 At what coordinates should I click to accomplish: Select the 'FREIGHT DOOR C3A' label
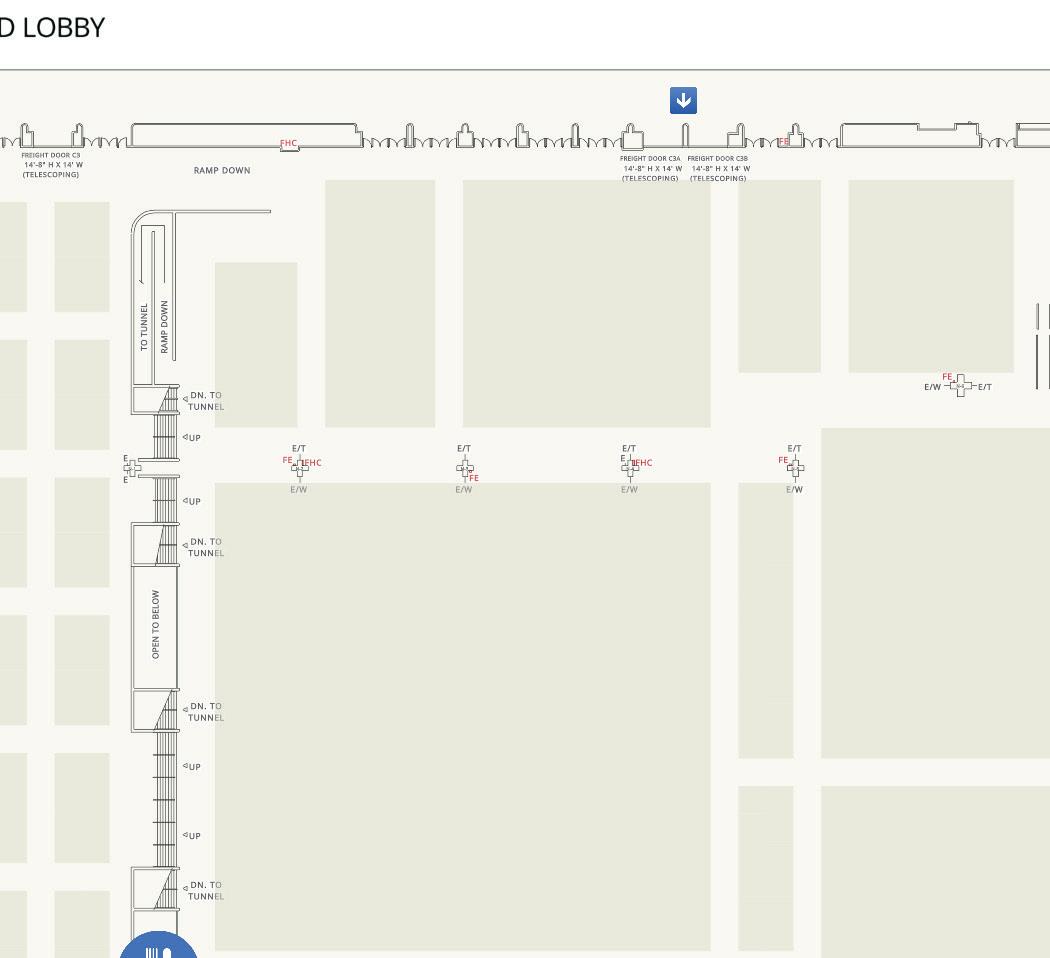(x=650, y=159)
